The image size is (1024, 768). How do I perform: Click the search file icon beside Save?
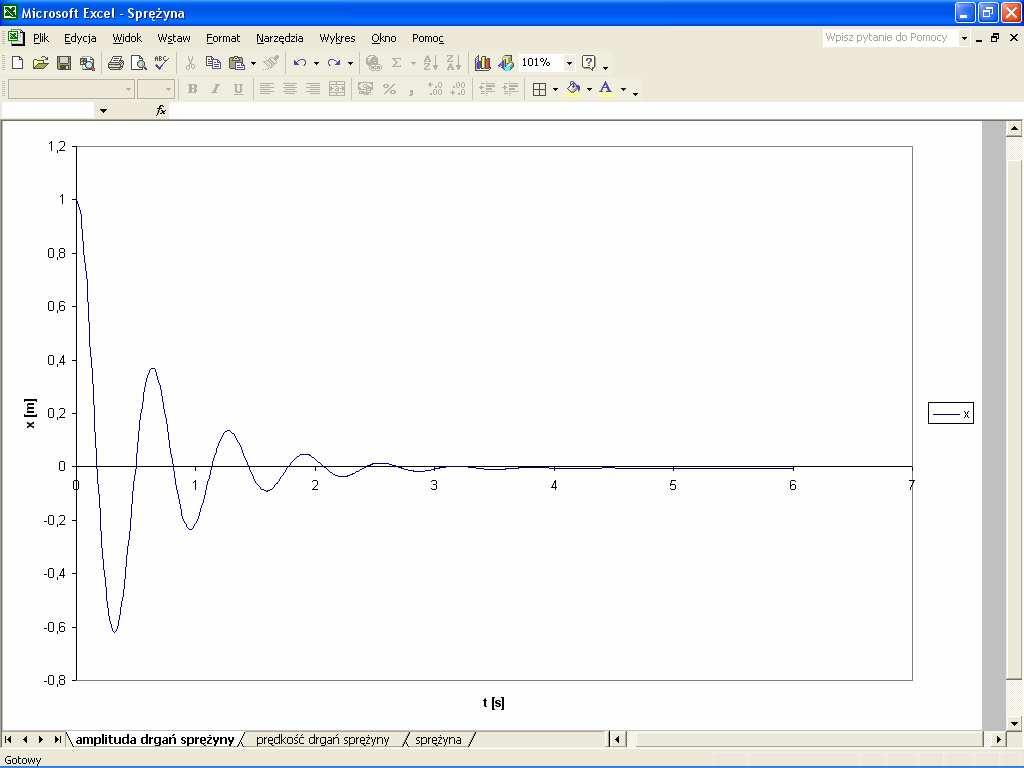pos(87,63)
